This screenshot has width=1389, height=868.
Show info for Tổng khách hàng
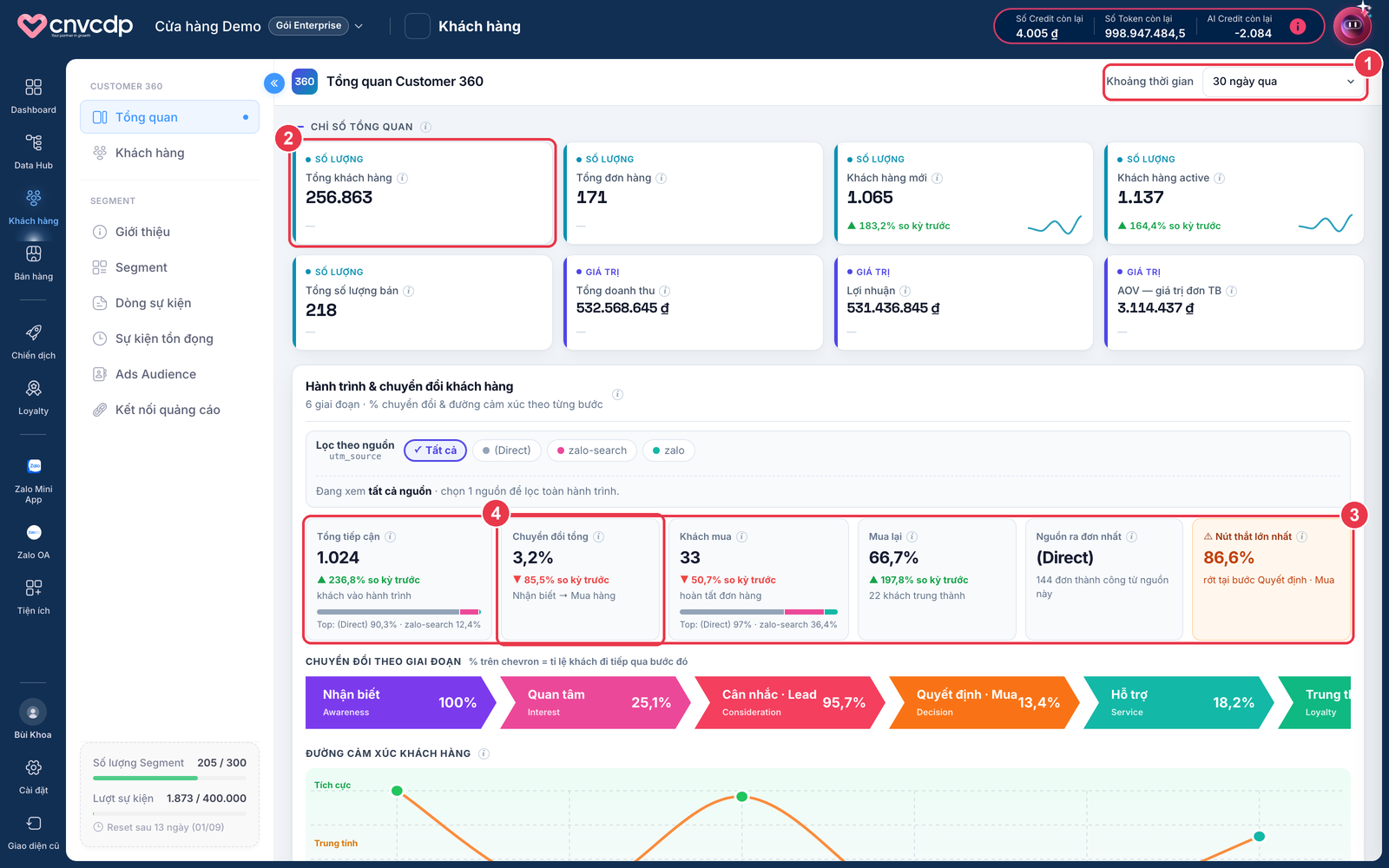[403, 178]
